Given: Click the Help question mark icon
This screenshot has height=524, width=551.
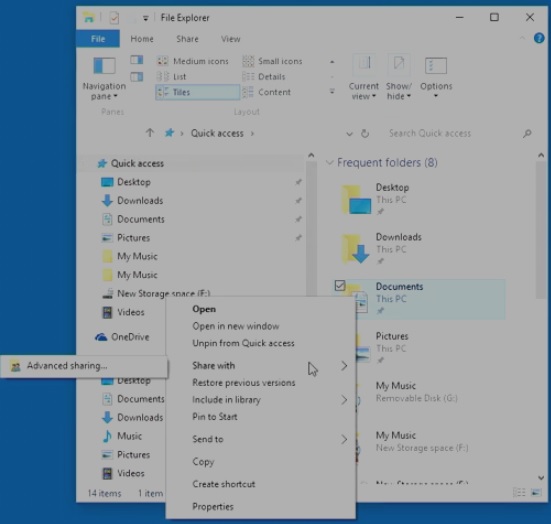Looking at the screenshot, I should pos(539,38).
